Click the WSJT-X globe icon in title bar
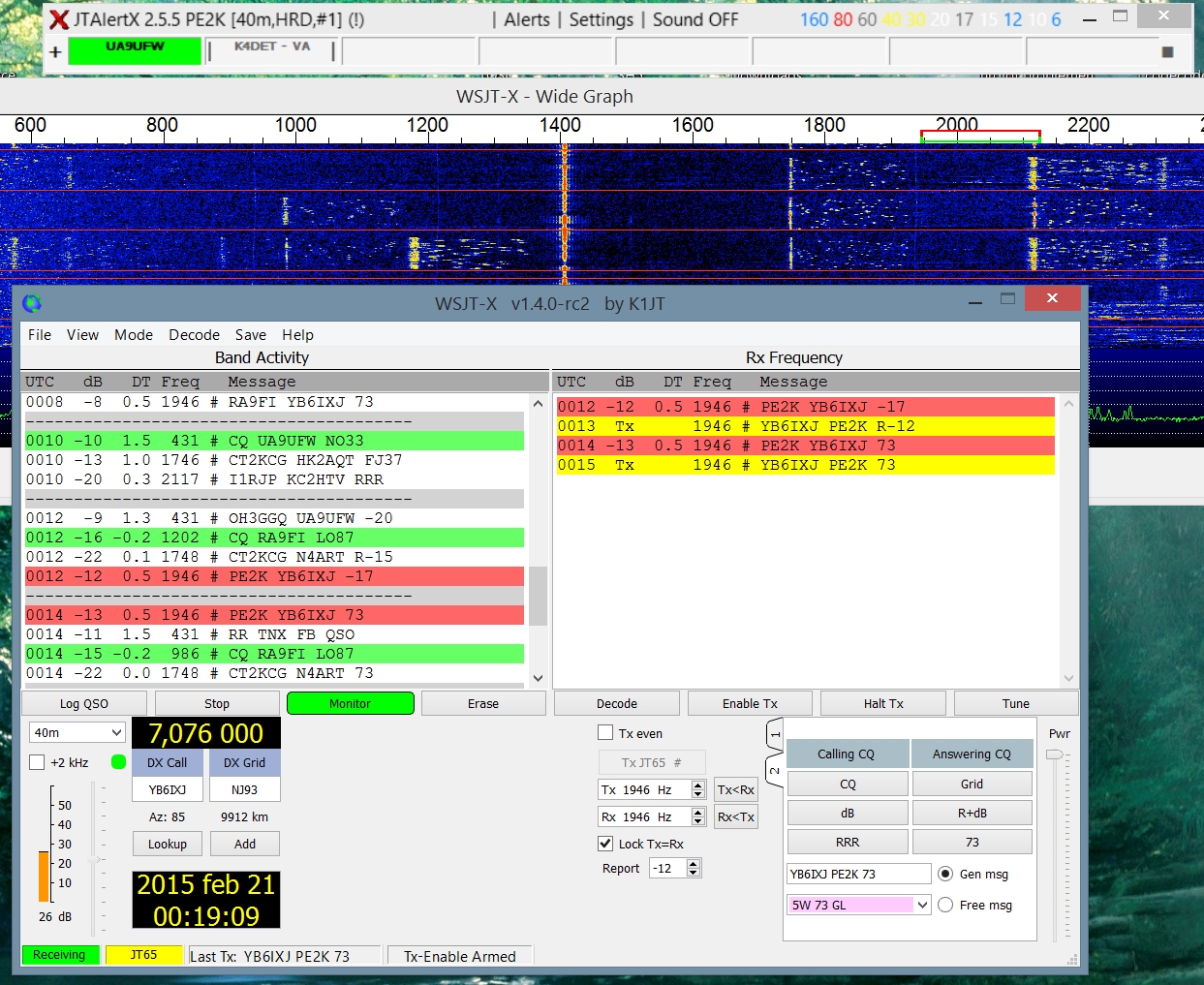The image size is (1204, 985). click(32, 303)
